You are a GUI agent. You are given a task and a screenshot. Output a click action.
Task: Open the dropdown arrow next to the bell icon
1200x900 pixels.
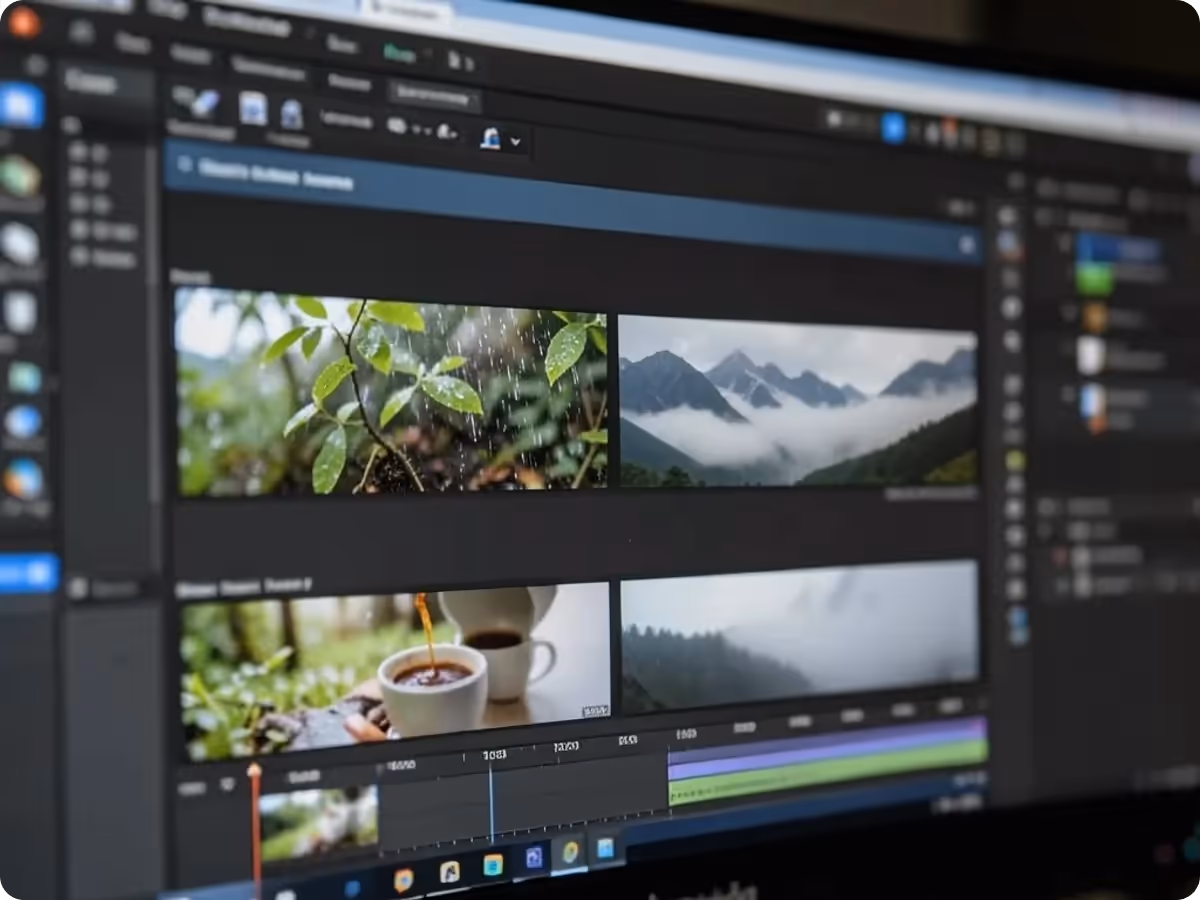point(516,140)
